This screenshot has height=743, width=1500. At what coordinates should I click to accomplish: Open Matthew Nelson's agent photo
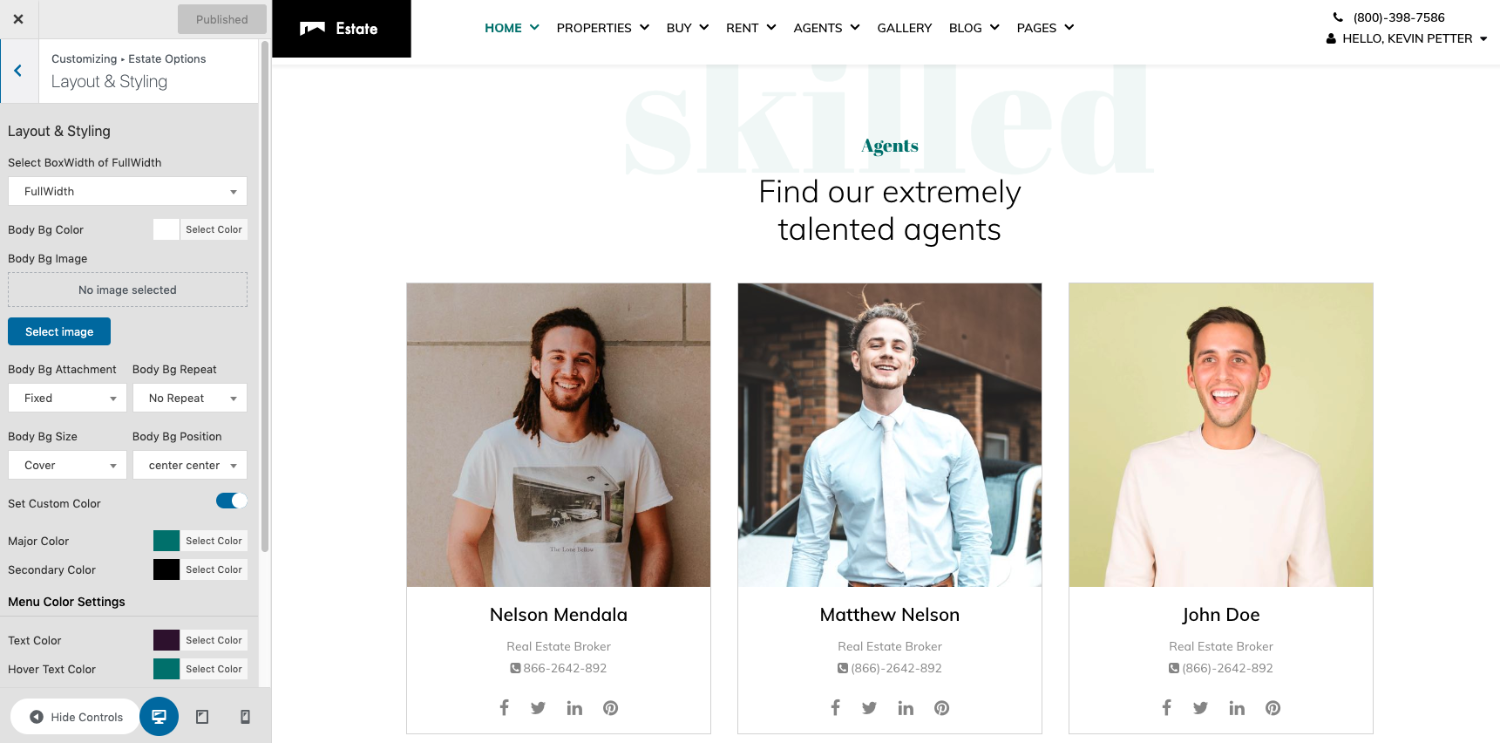[x=890, y=435]
